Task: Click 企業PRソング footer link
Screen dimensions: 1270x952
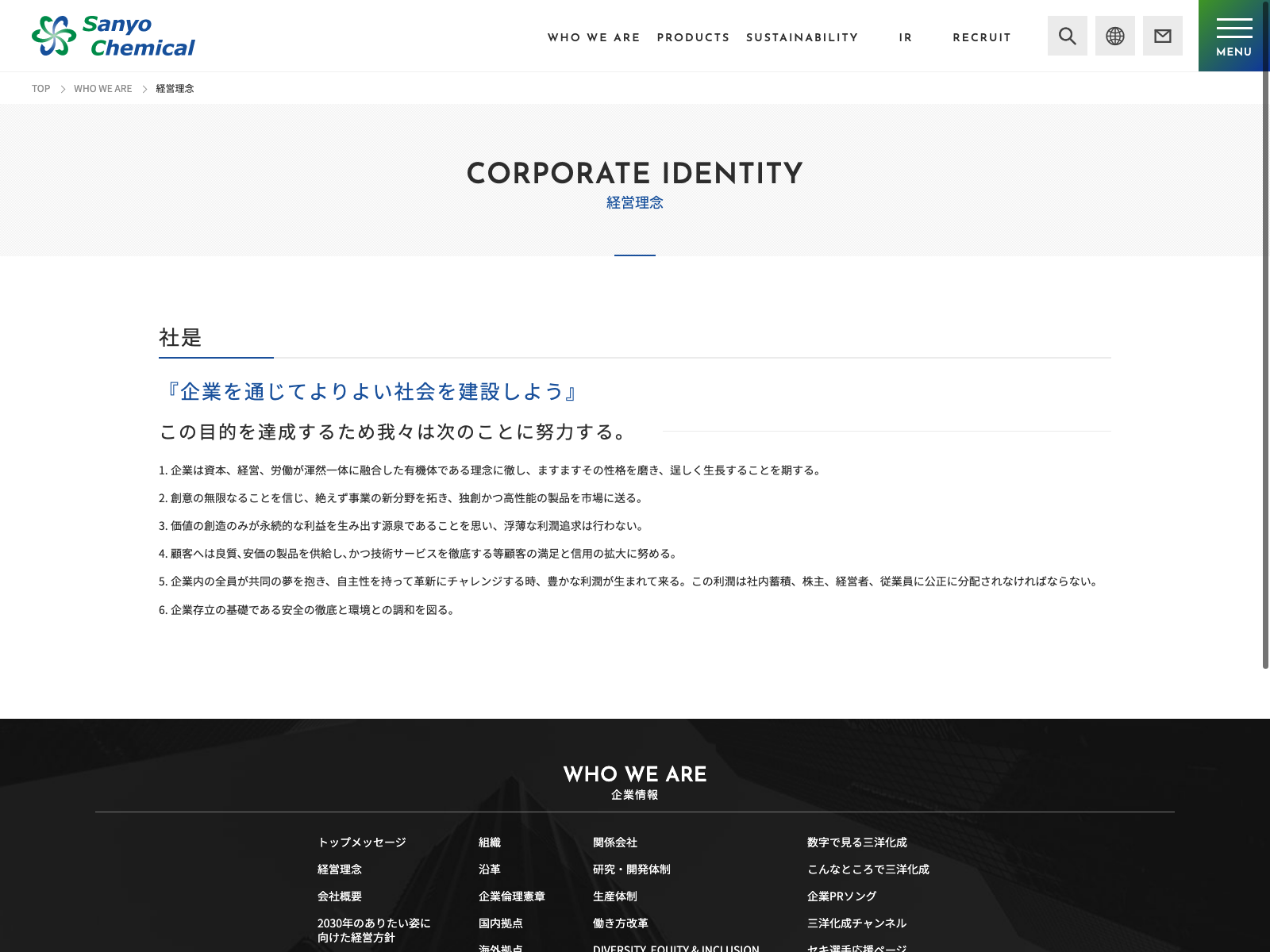Action: [x=842, y=896]
